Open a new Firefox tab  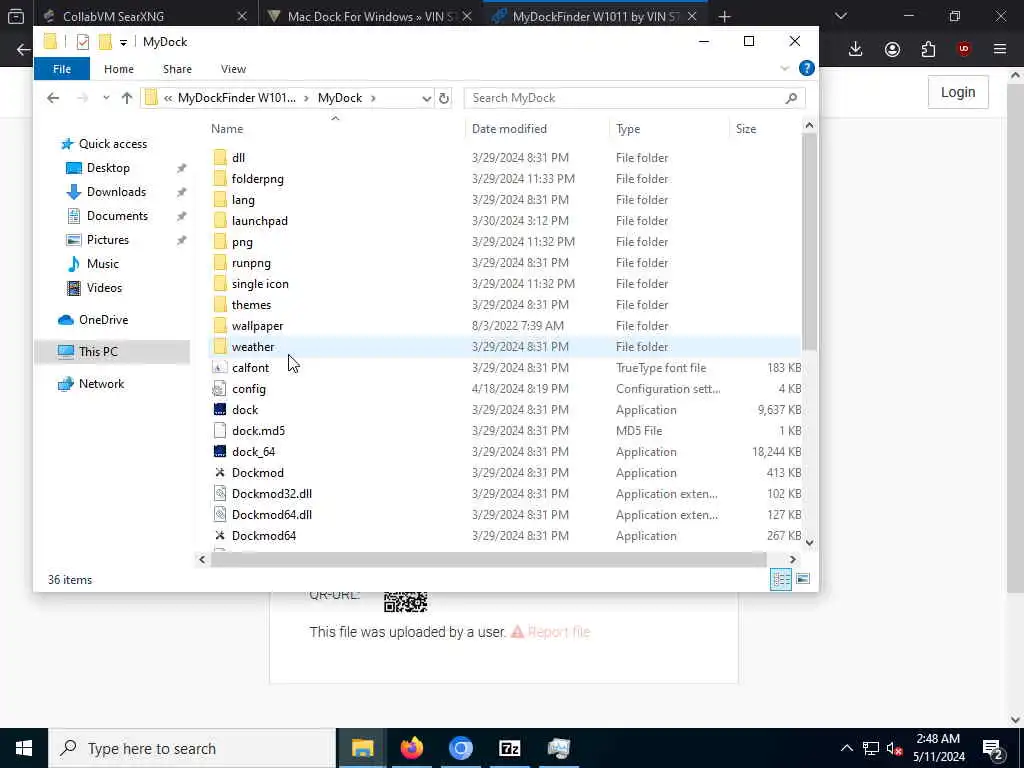click(x=724, y=16)
